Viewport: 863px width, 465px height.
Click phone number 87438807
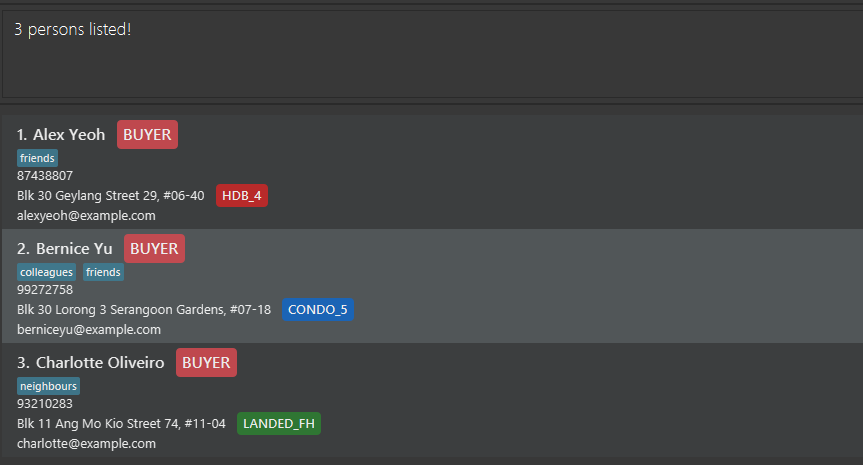coord(45,176)
